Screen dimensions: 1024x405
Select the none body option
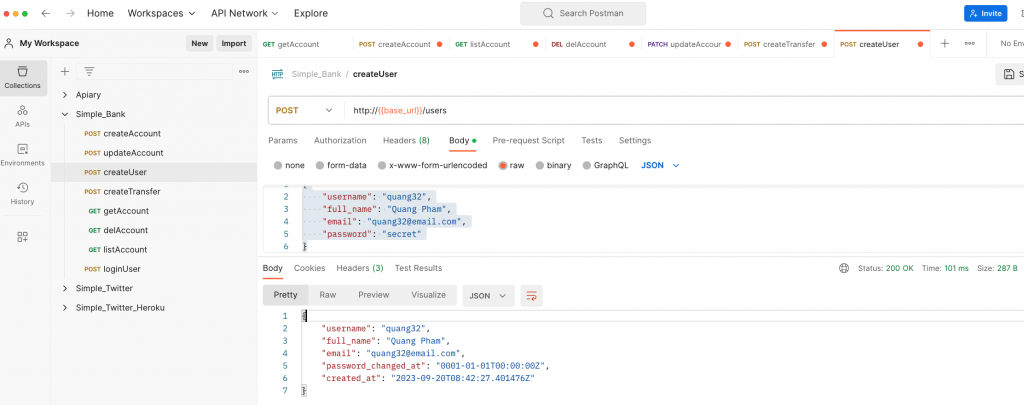coord(289,165)
